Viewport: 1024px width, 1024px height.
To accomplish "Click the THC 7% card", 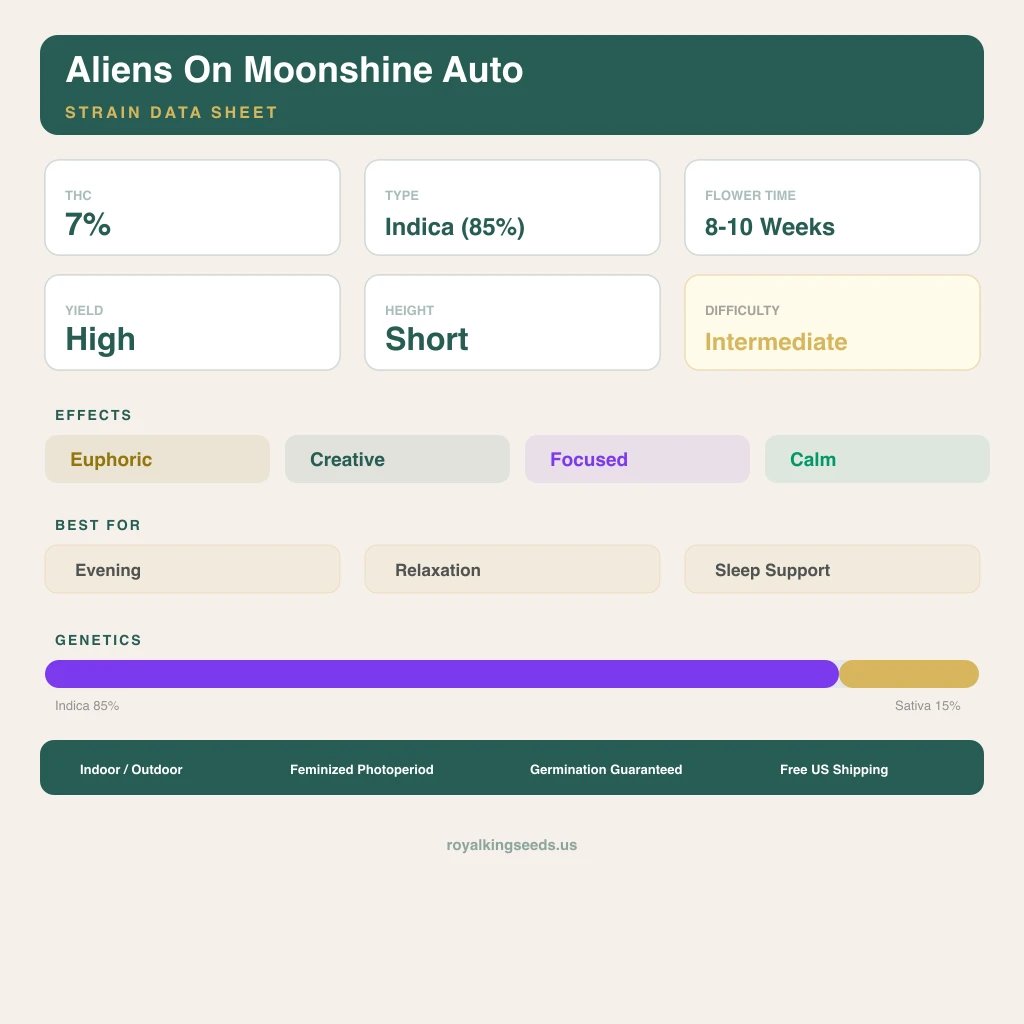I will [x=192, y=208].
